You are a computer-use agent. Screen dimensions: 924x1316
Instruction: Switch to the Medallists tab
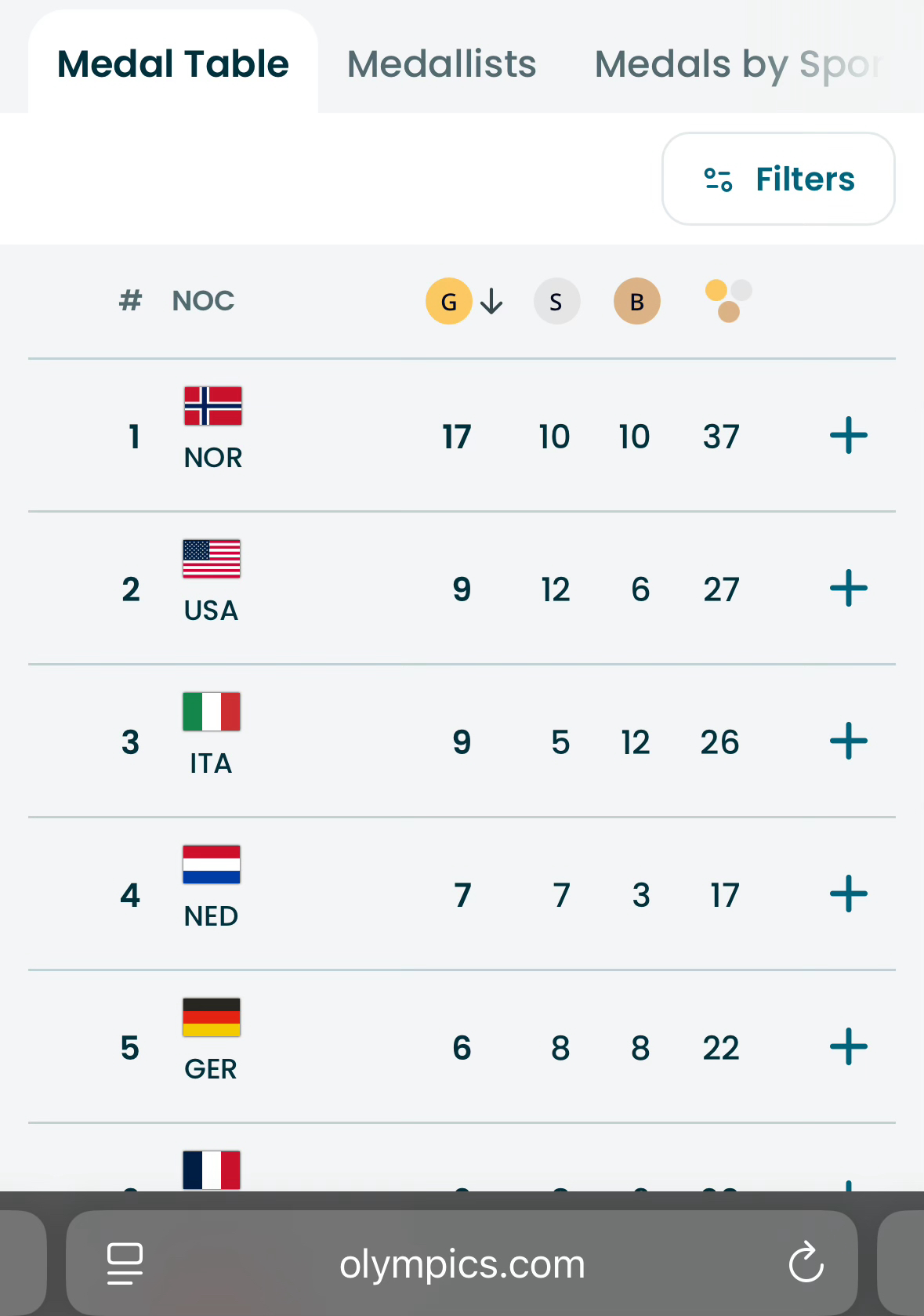click(x=441, y=64)
